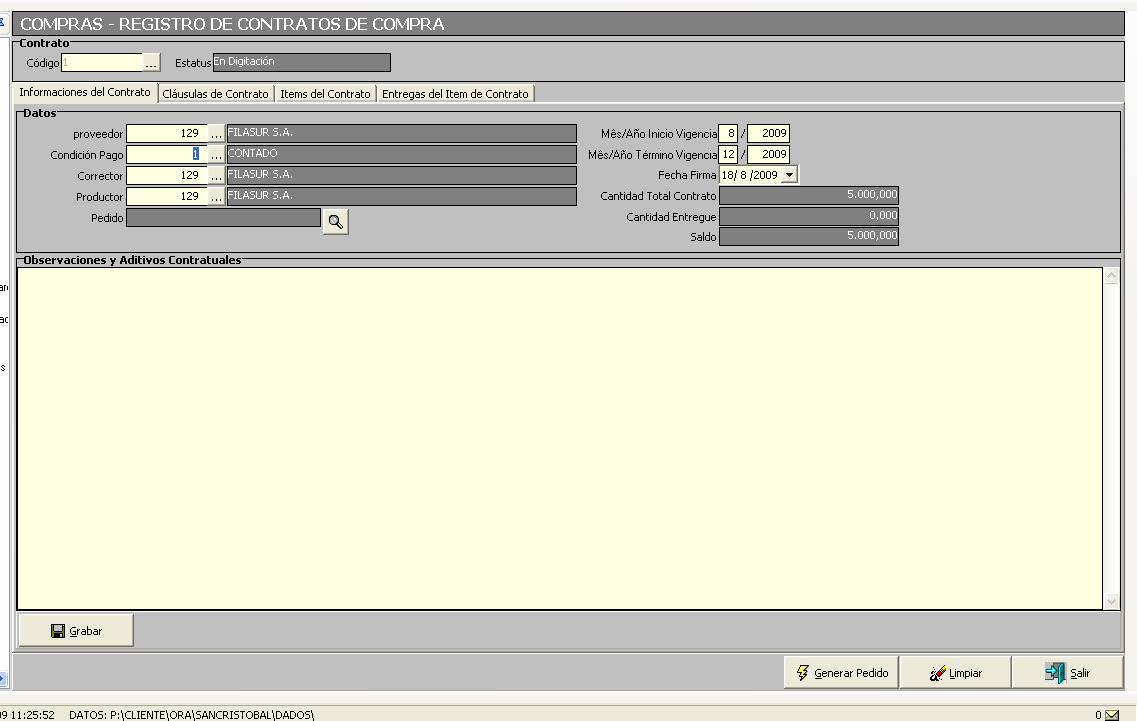The height and width of the screenshot is (721, 1137).
Task: Click the Término Vigencia month field
Action: (728, 155)
